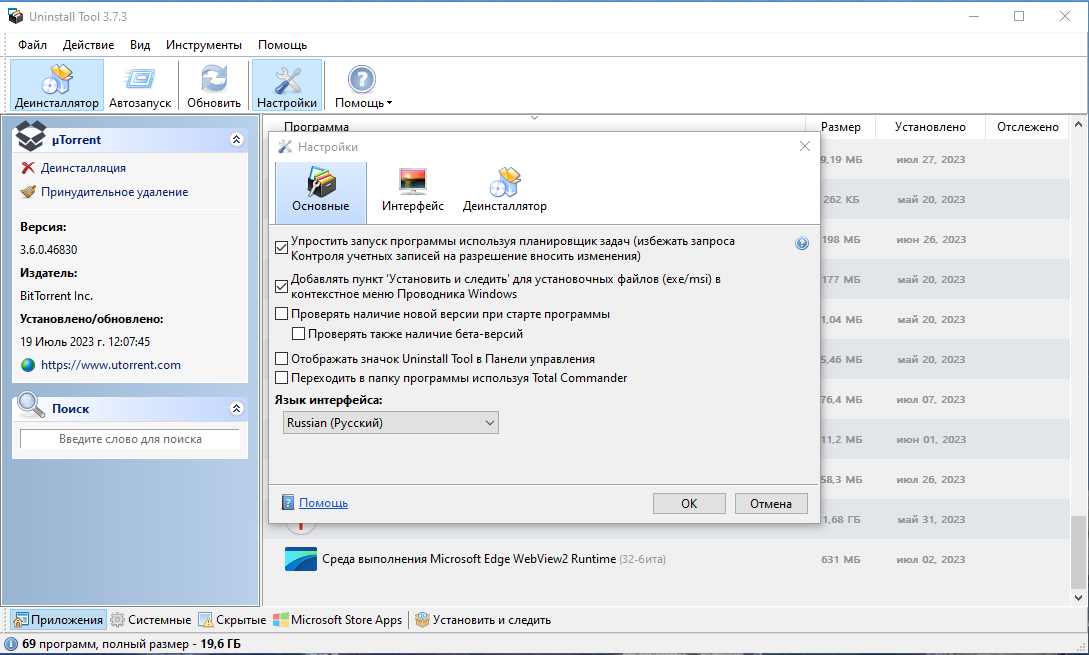Image resolution: width=1089 pixels, height=655 pixels.
Task: Confirm settings with OK button
Action: [689, 504]
